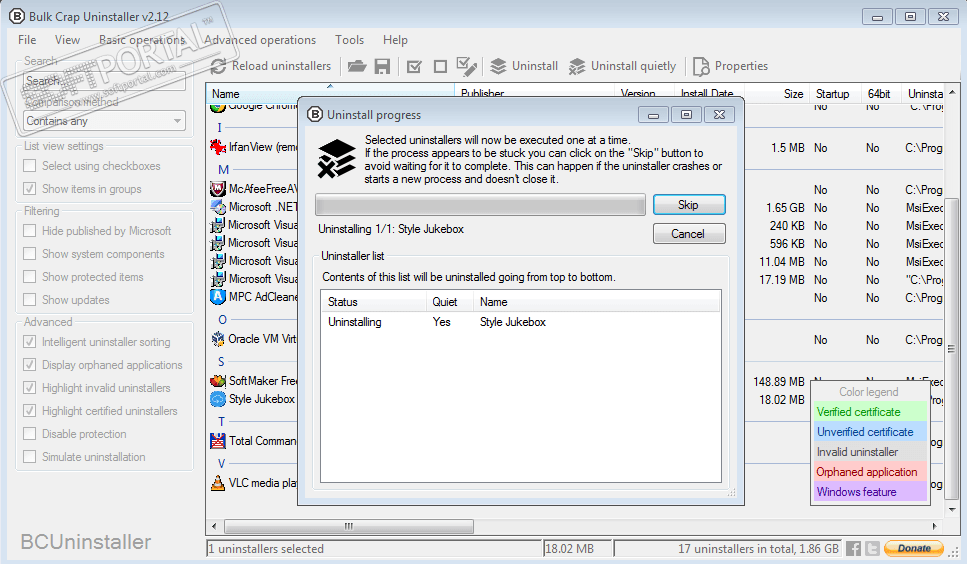The height and width of the screenshot is (564, 967).
Task: Enable Show updates checkbox
Action: pyautogui.click(x=29, y=300)
